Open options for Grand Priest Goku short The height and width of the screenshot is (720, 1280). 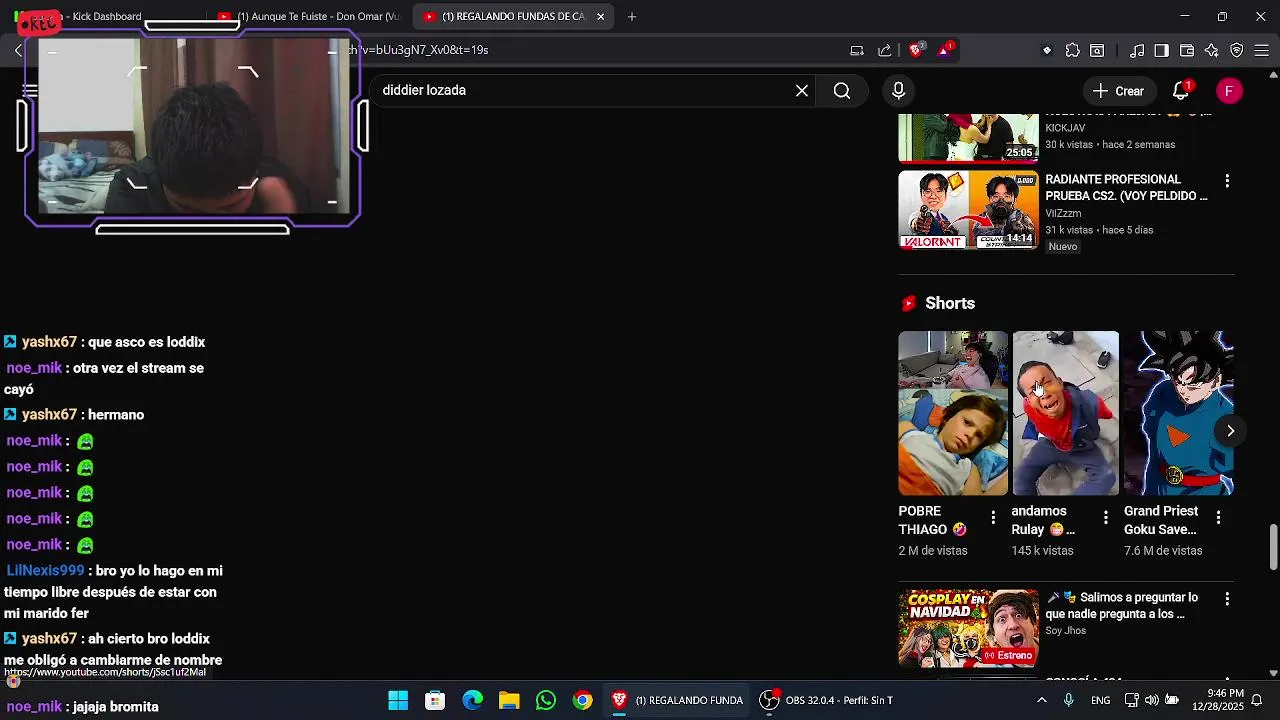(1218, 517)
